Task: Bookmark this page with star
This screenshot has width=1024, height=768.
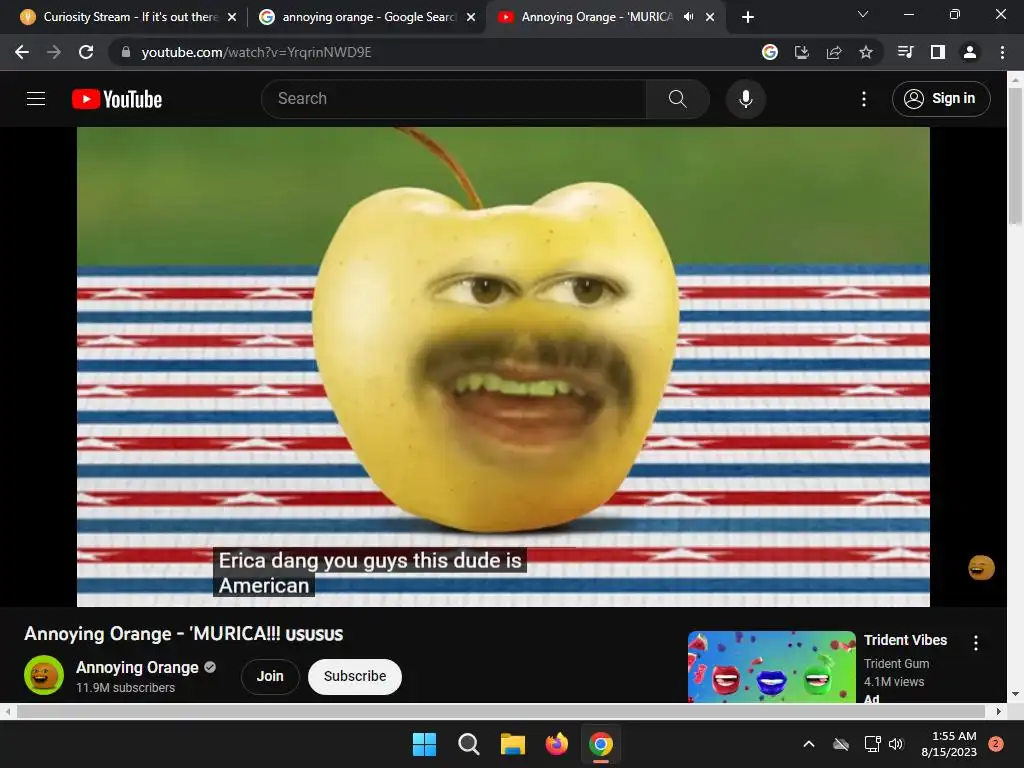Action: click(x=865, y=52)
